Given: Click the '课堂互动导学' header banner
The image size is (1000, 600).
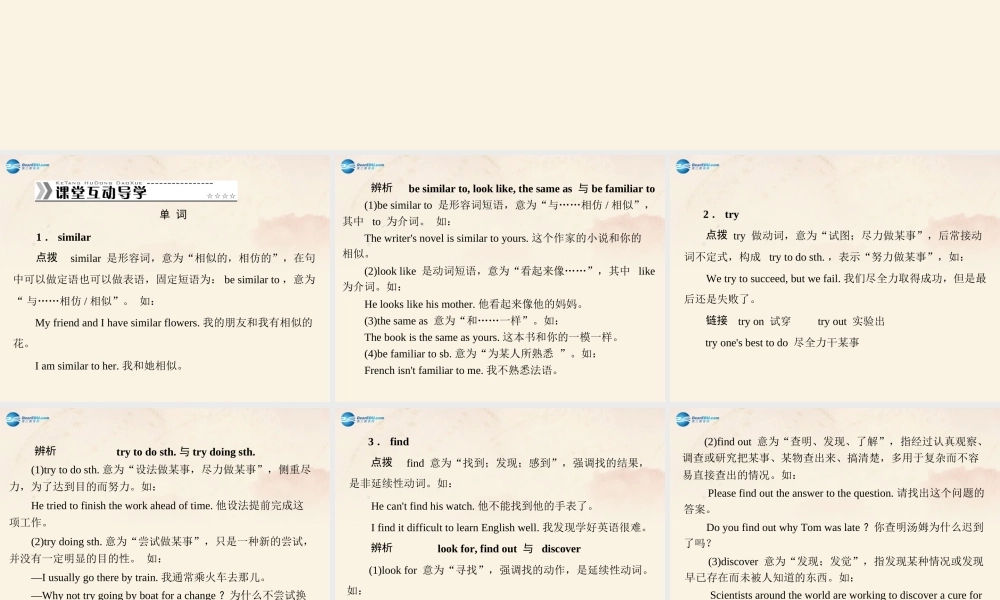Looking at the screenshot, I should (136, 191).
